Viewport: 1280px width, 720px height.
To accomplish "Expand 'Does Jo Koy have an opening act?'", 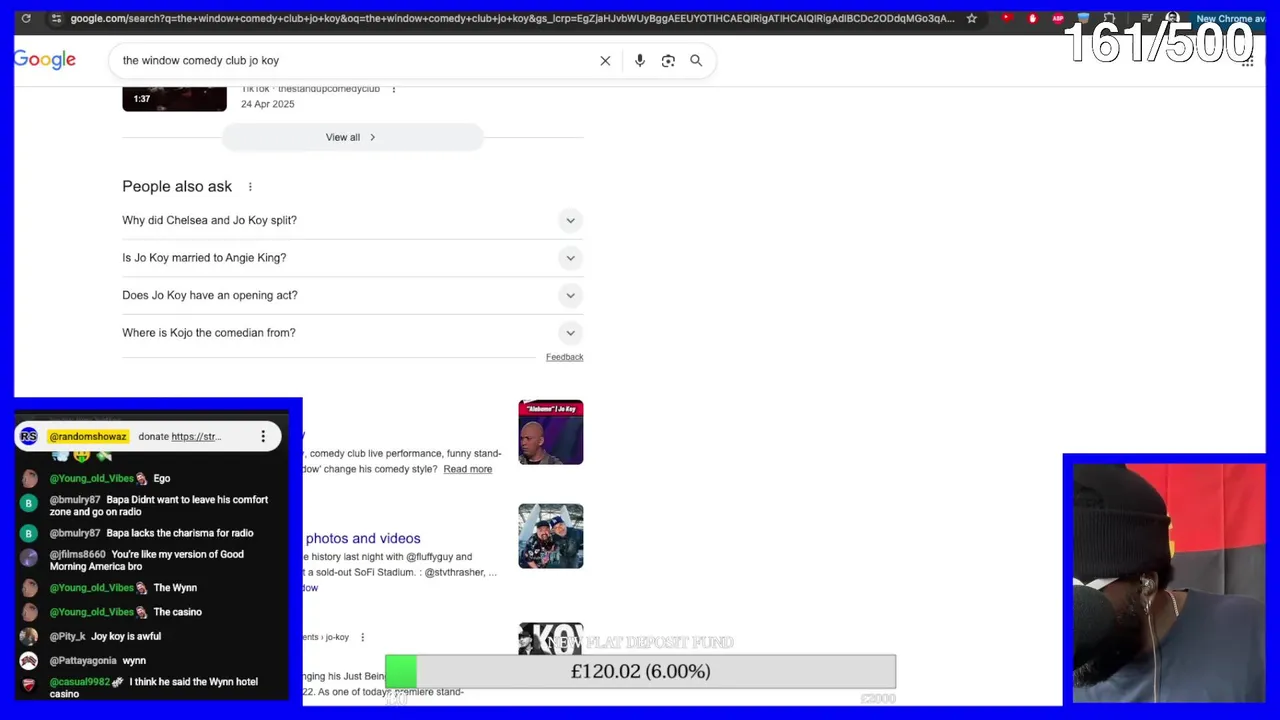I will [x=352, y=295].
